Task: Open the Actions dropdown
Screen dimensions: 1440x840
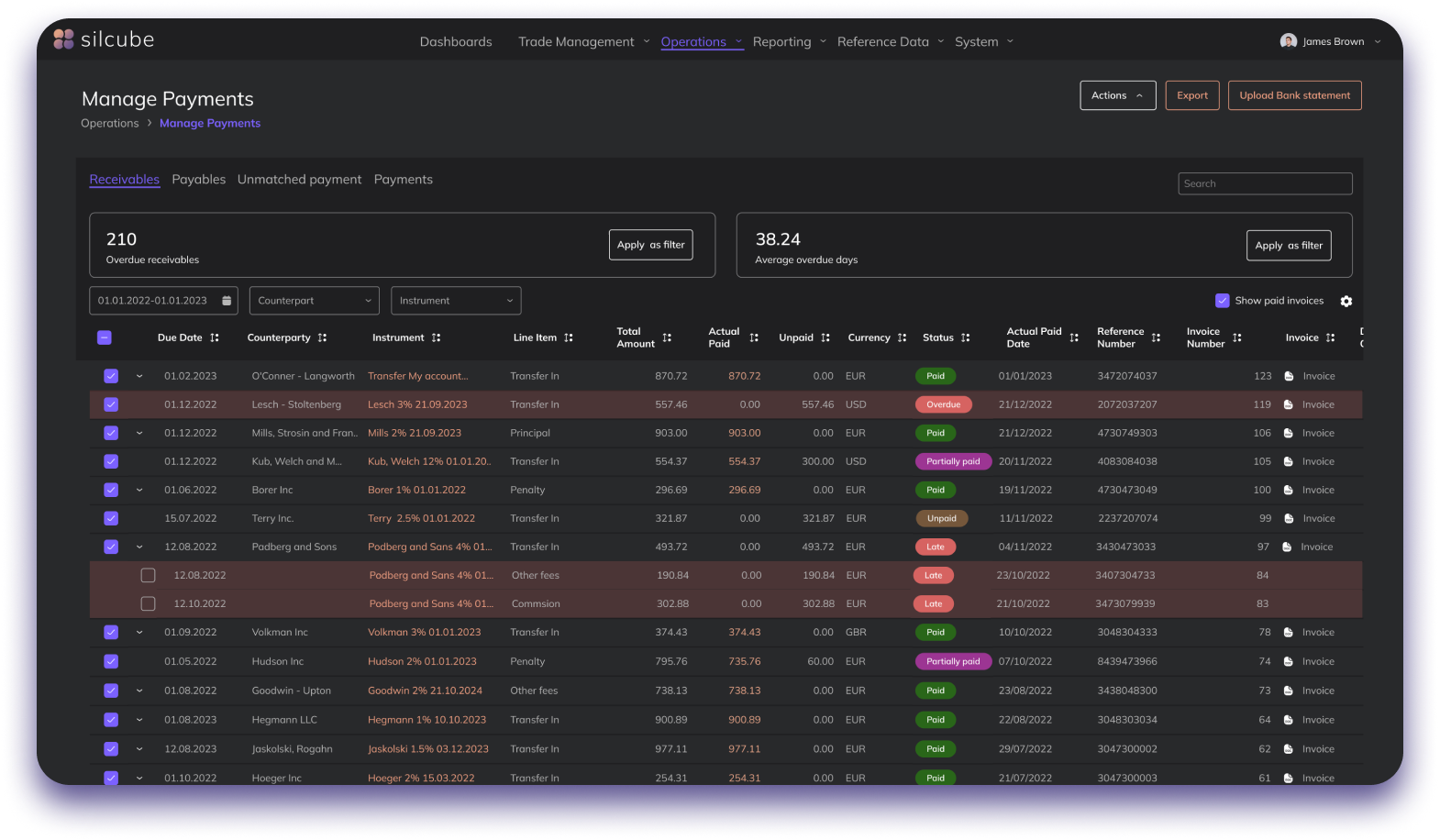Action: pyautogui.click(x=1117, y=95)
